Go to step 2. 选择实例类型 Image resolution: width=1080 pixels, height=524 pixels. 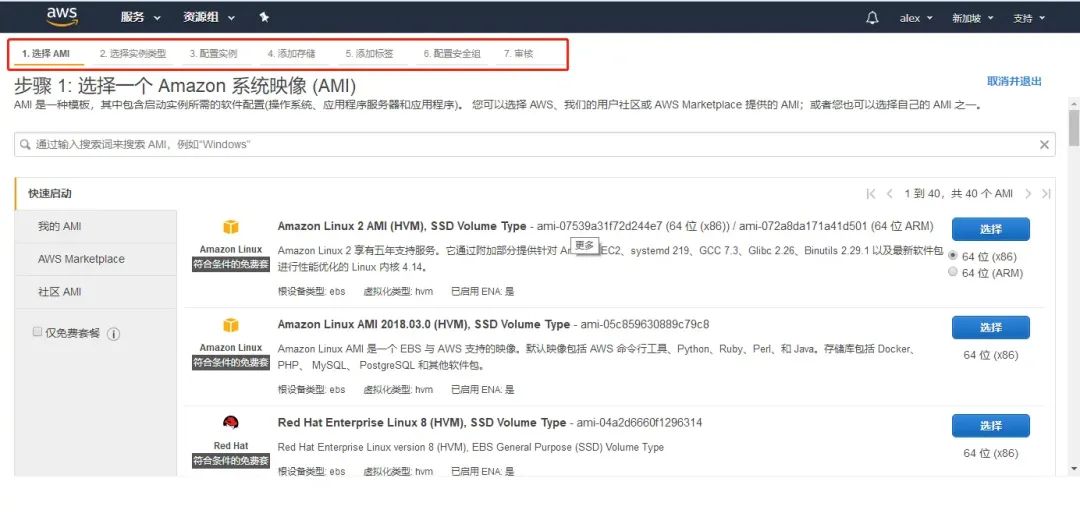[x=133, y=54]
